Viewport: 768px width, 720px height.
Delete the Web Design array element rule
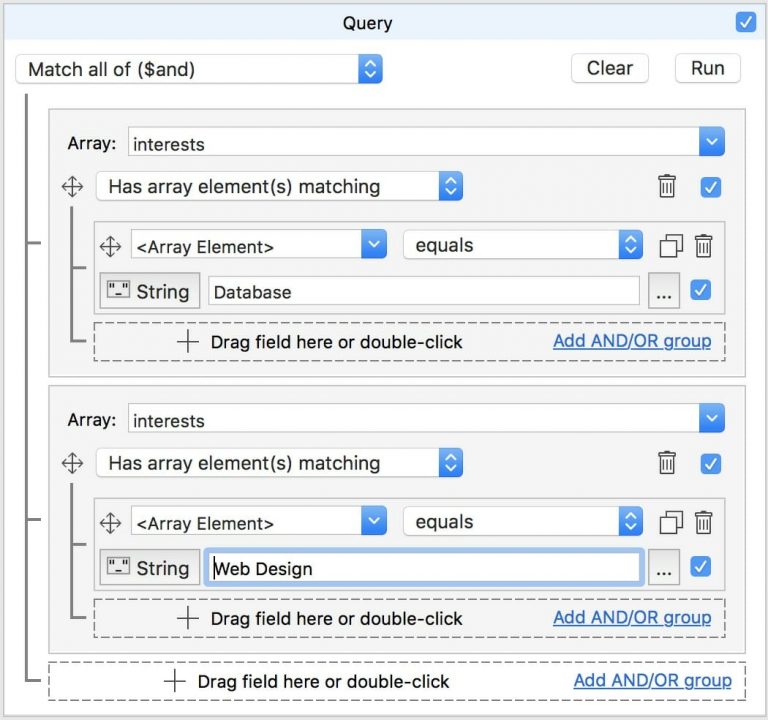704,522
